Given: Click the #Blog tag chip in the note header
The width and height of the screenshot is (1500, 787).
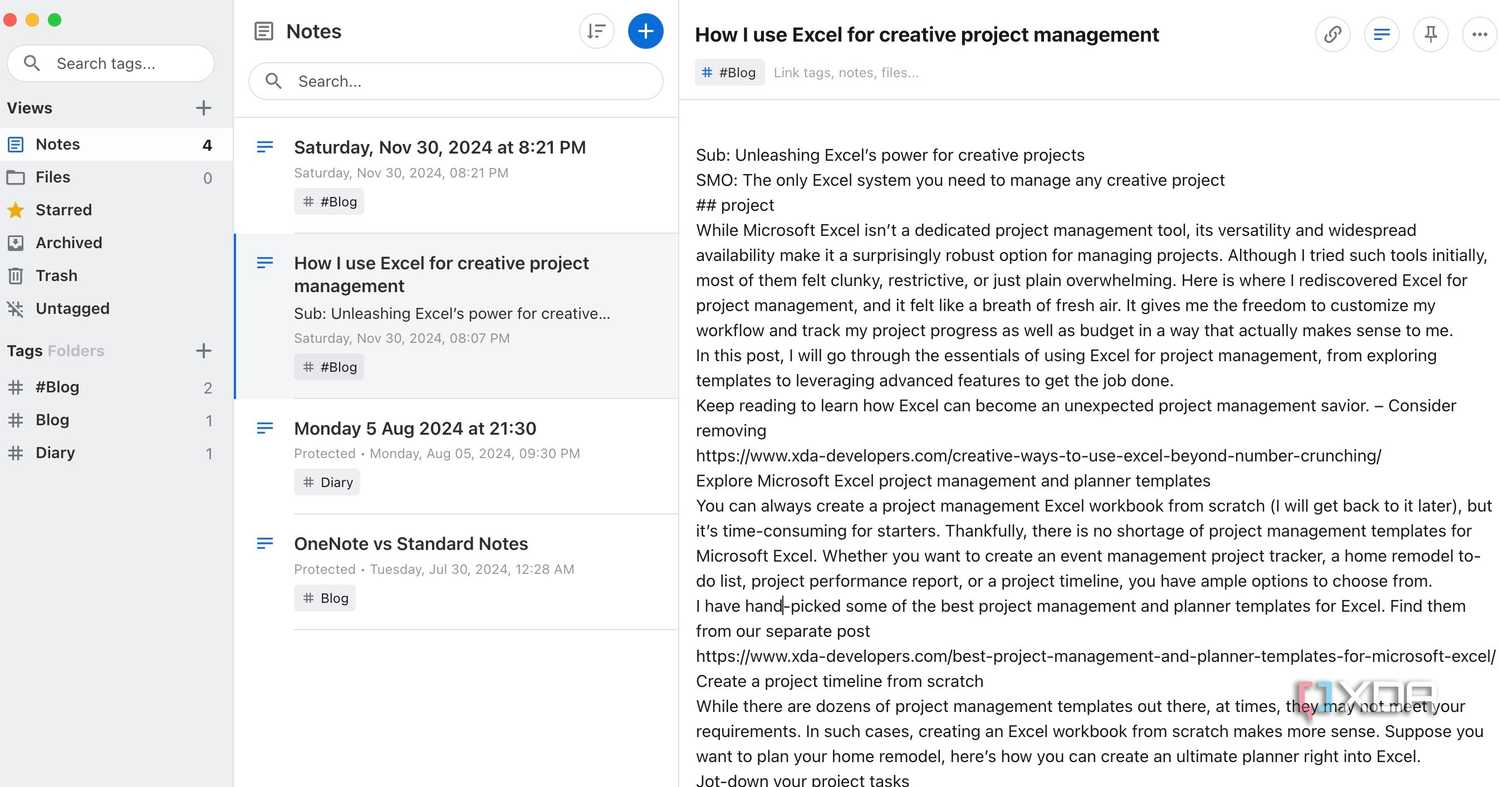Looking at the screenshot, I should pos(730,72).
